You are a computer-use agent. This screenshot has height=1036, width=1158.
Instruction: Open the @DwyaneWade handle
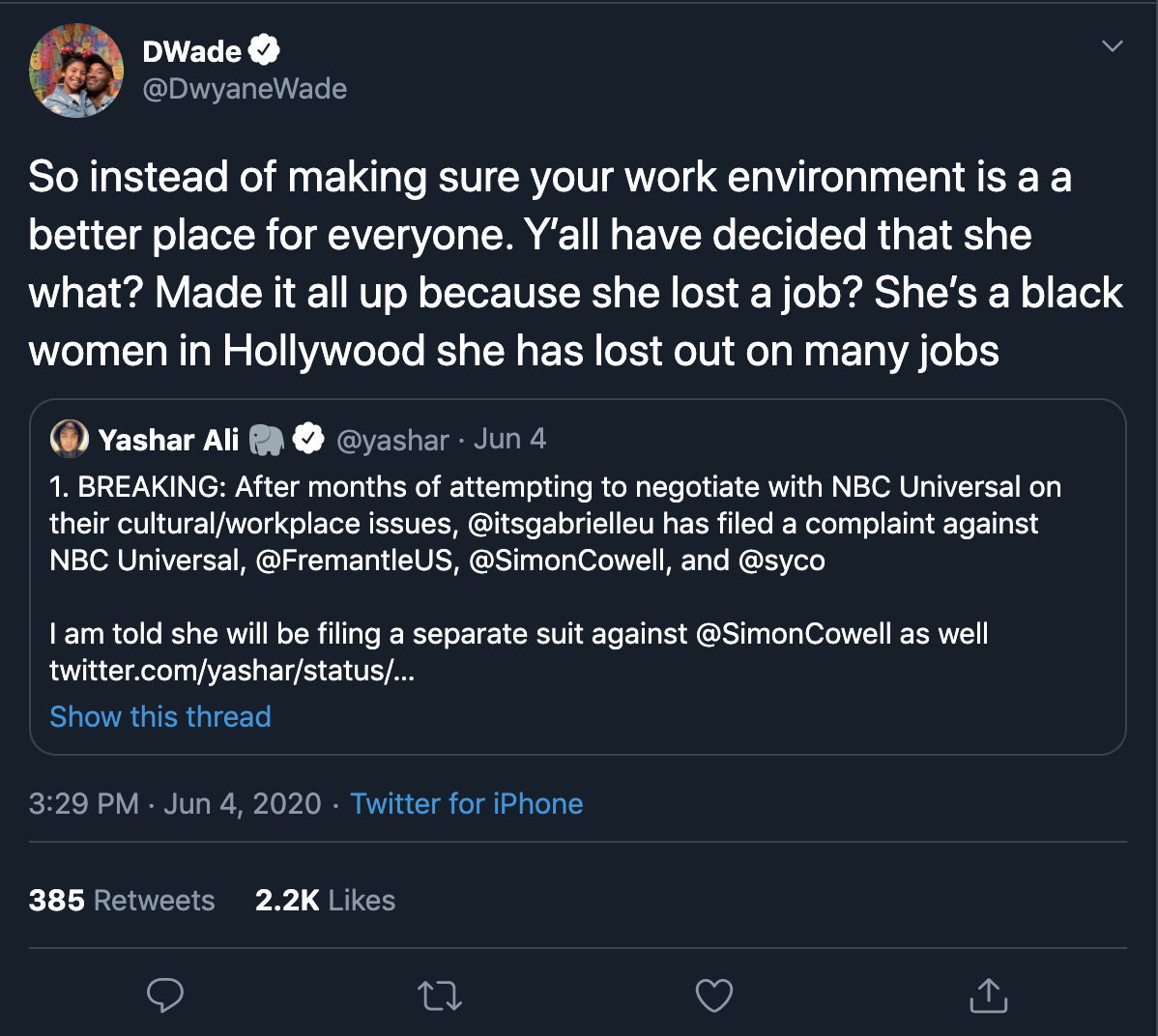(x=245, y=89)
